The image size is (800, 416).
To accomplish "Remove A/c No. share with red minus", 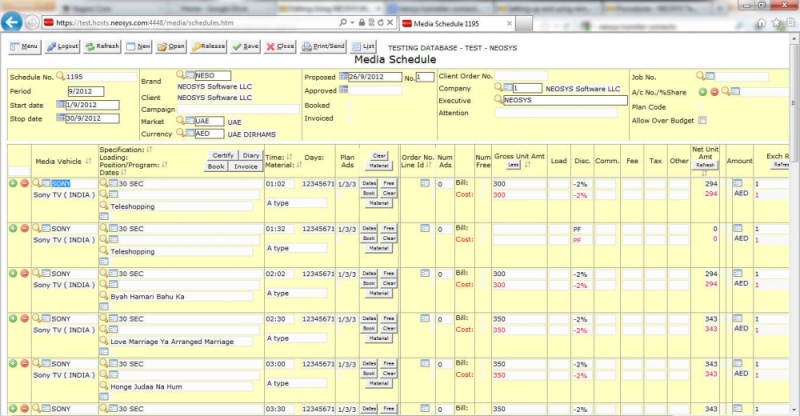I will coord(714,92).
